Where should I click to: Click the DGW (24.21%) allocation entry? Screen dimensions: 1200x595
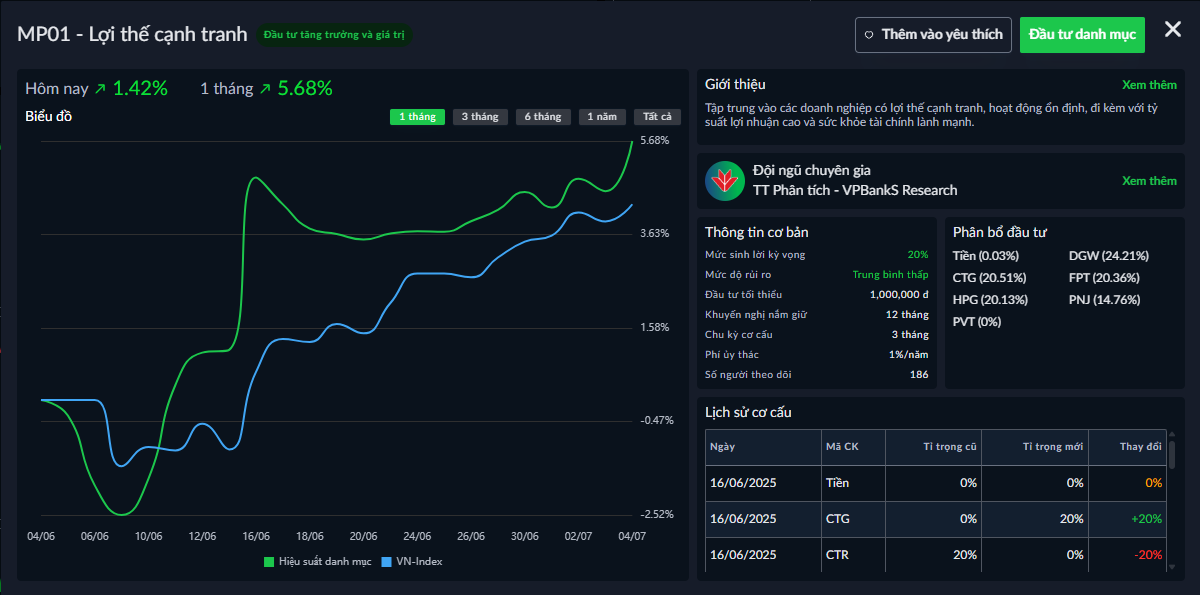(x=1109, y=256)
